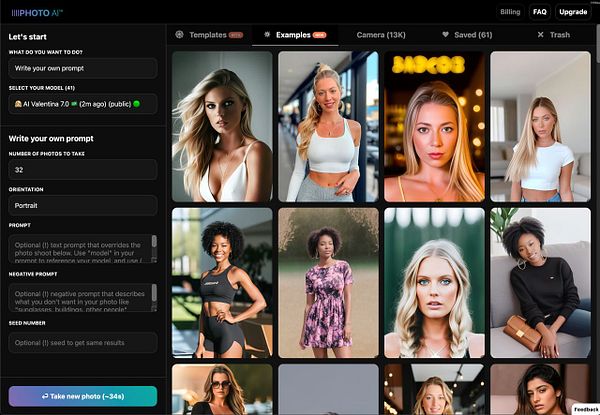Viewport: 600px width, 415px height.
Task: Open the dark-haired woman photo in bottom row
Action: [540, 389]
